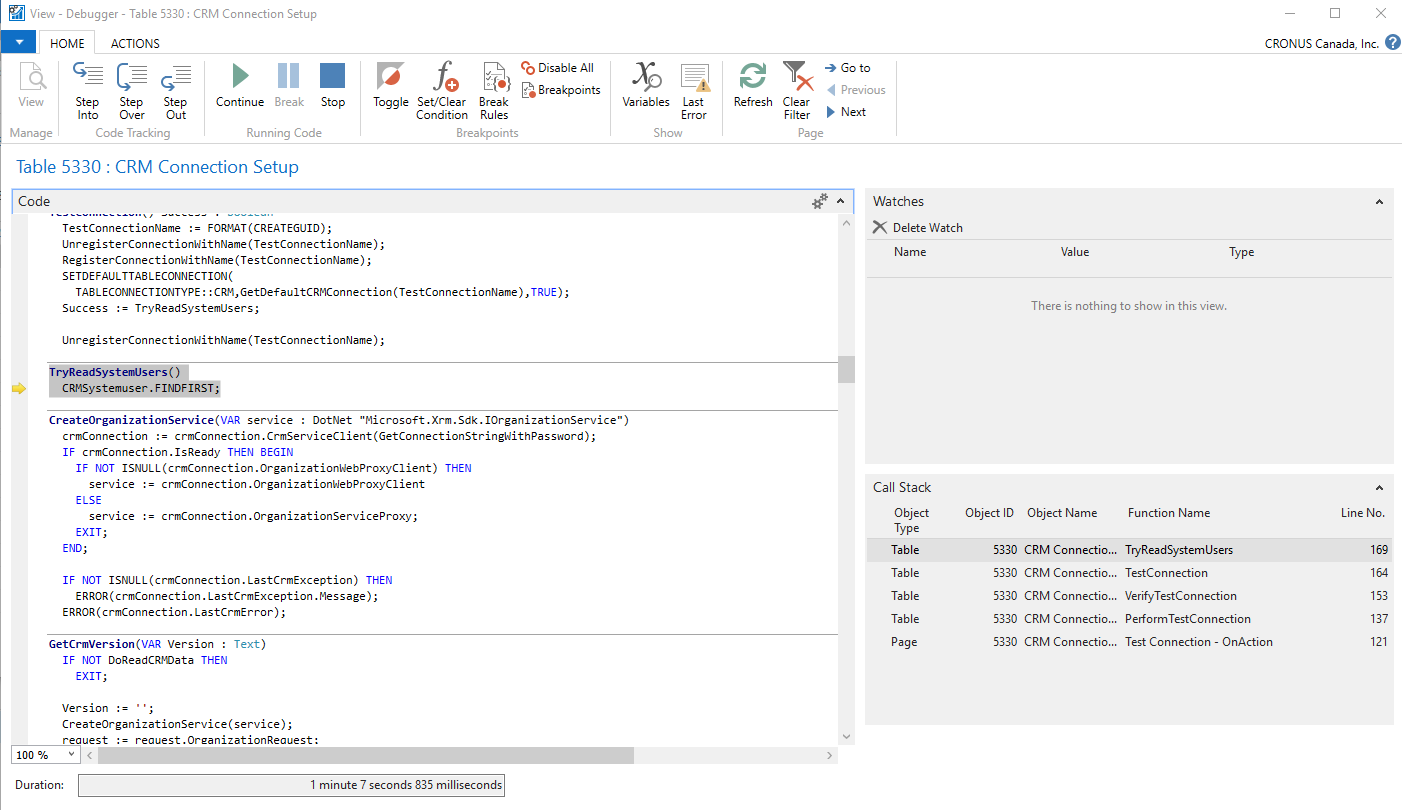Open the Breakpoints list
This screenshot has height=810, width=1402.
tap(561, 90)
